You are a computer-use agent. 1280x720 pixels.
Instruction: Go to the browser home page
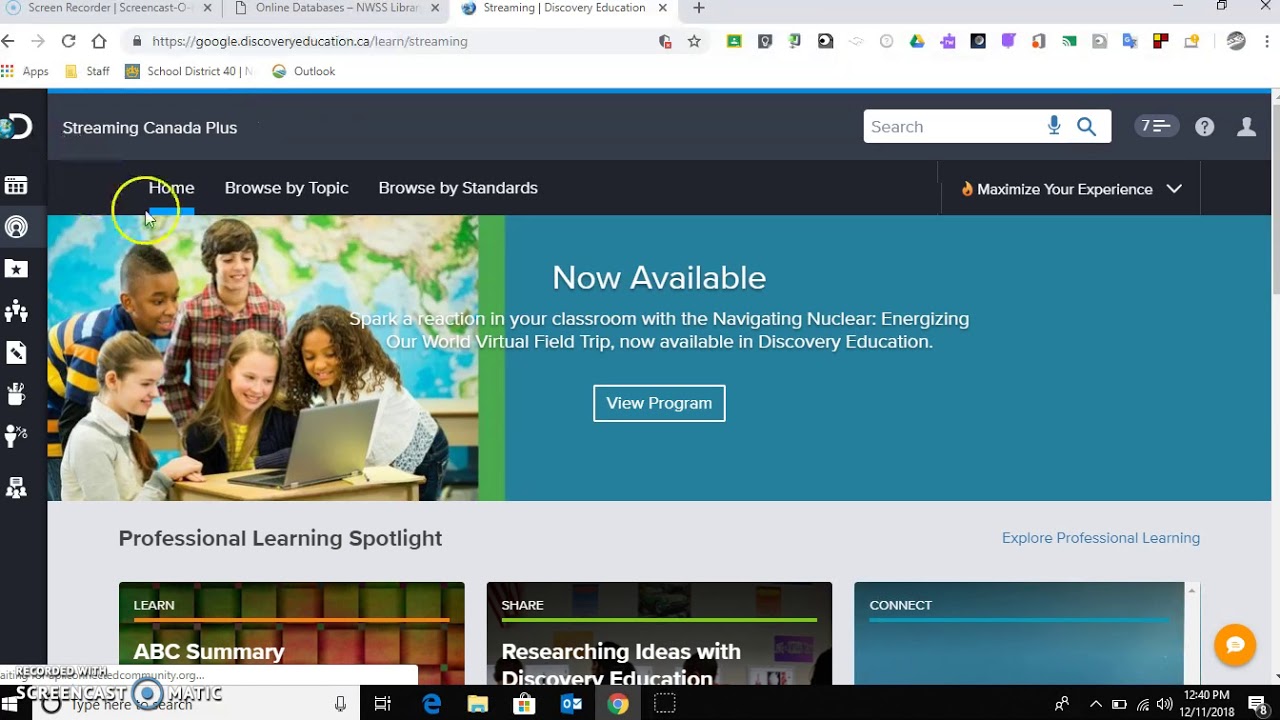(x=98, y=41)
